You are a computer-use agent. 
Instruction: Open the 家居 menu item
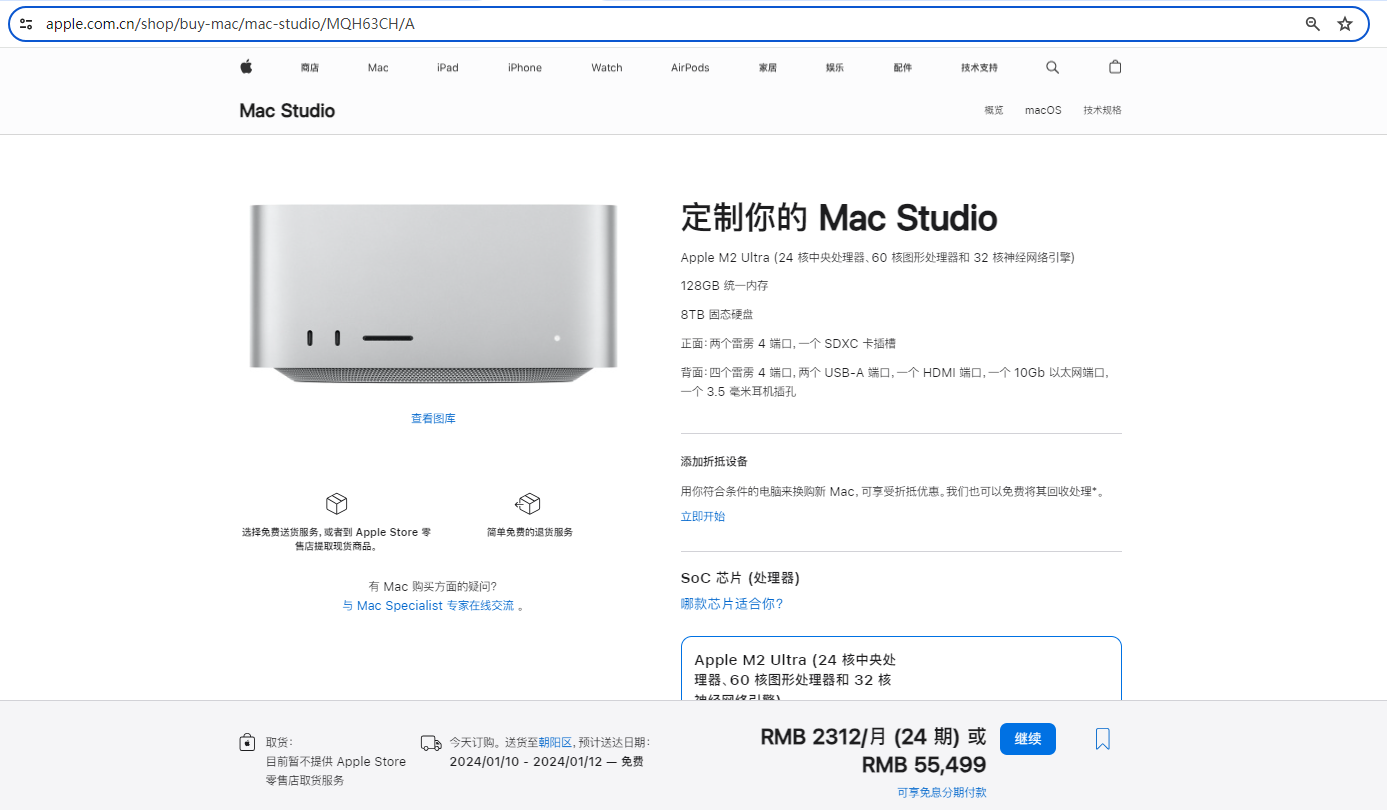tap(768, 68)
